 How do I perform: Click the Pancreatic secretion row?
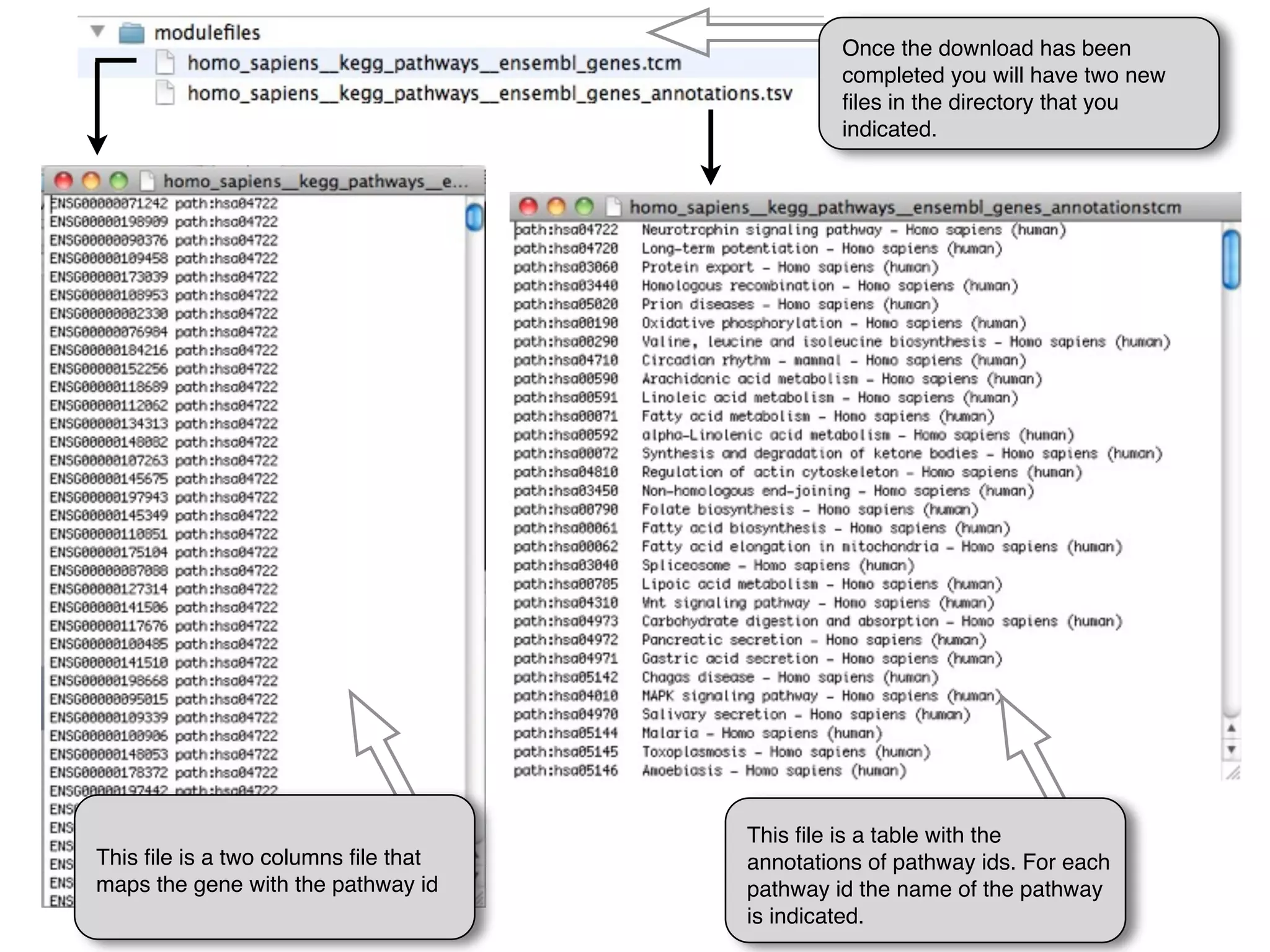(x=750, y=640)
